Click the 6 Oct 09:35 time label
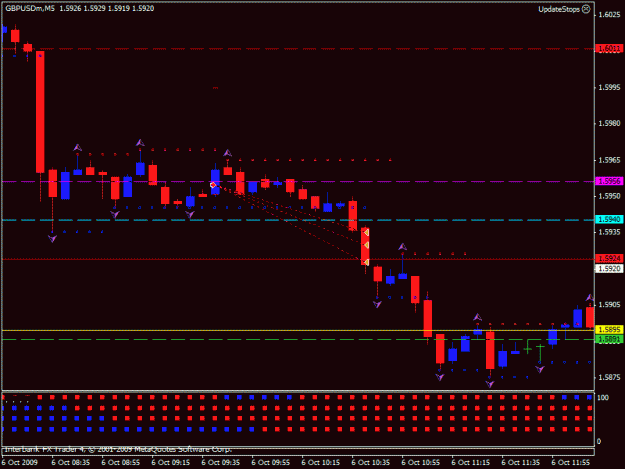Image resolution: width=625 pixels, height=469 pixels. click(x=220, y=462)
